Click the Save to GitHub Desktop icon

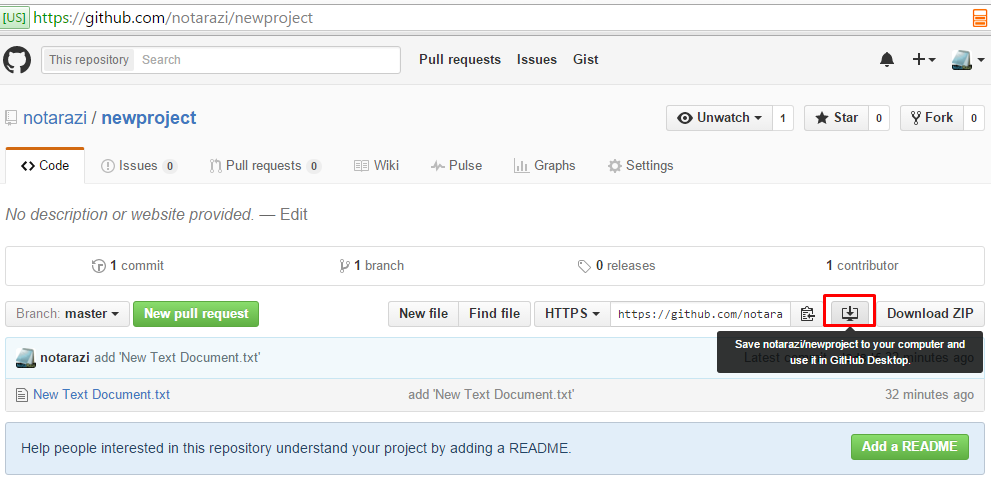click(x=849, y=313)
